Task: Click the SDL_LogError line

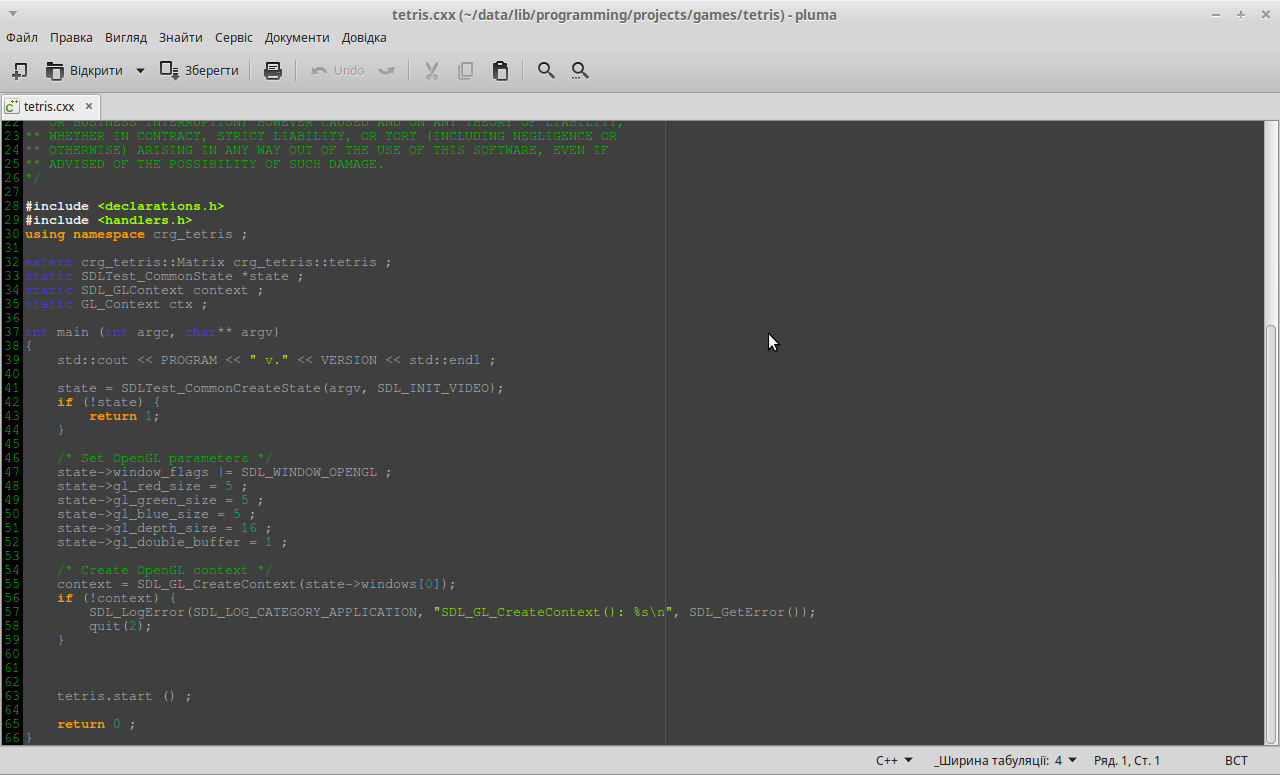Action: coord(452,612)
